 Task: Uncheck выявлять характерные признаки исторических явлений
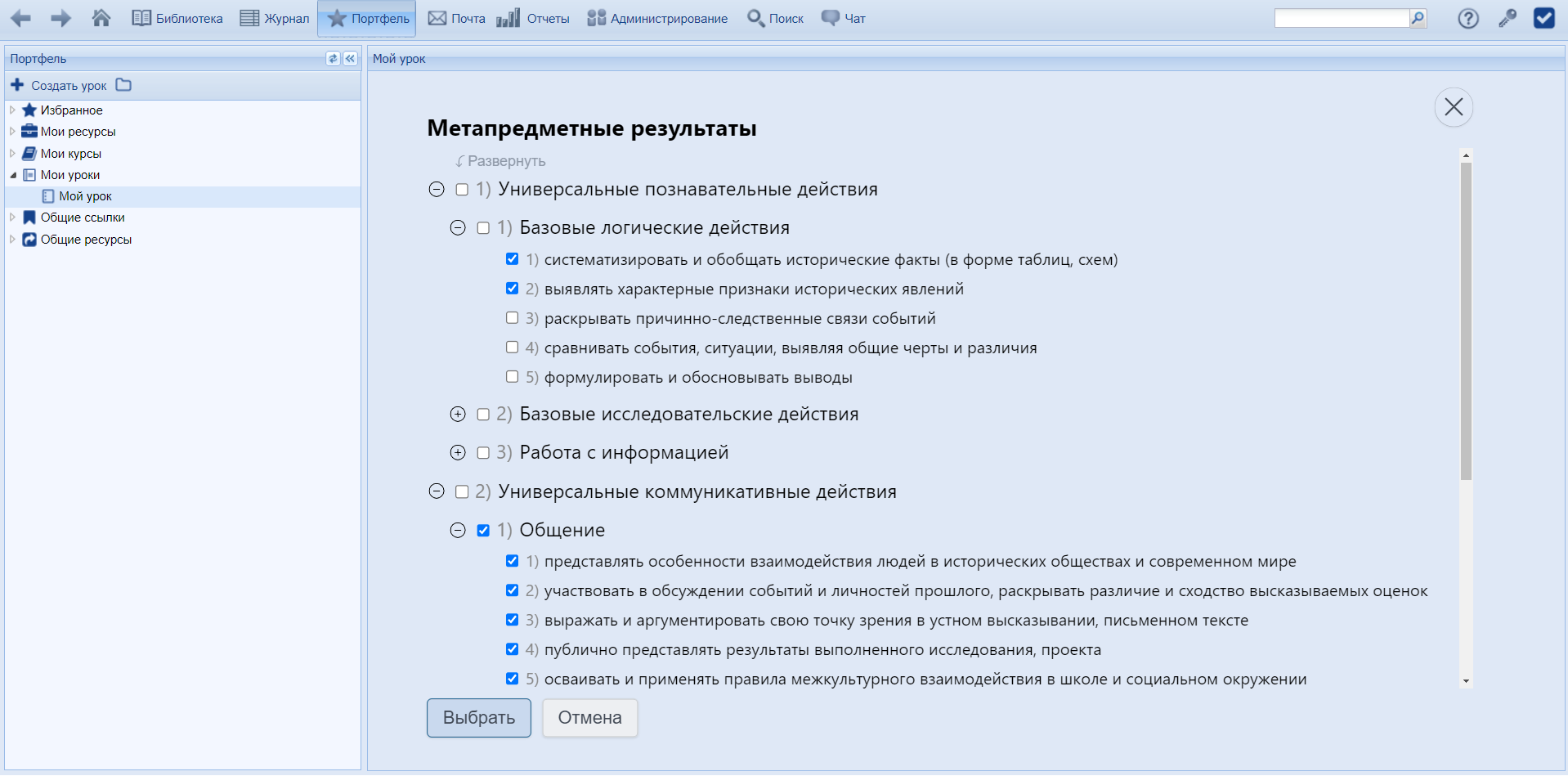click(512, 289)
